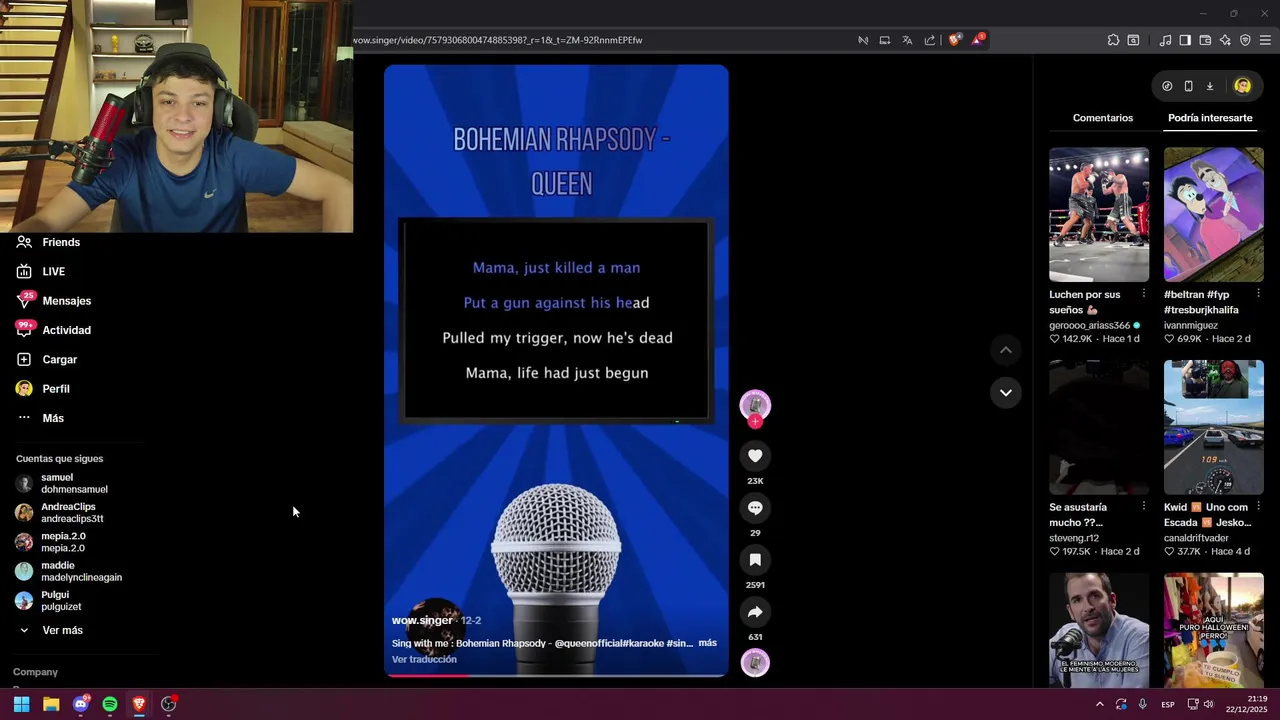1280x720 pixels.
Task: Click the ESP language indicator
Action: (x=1168, y=704)
